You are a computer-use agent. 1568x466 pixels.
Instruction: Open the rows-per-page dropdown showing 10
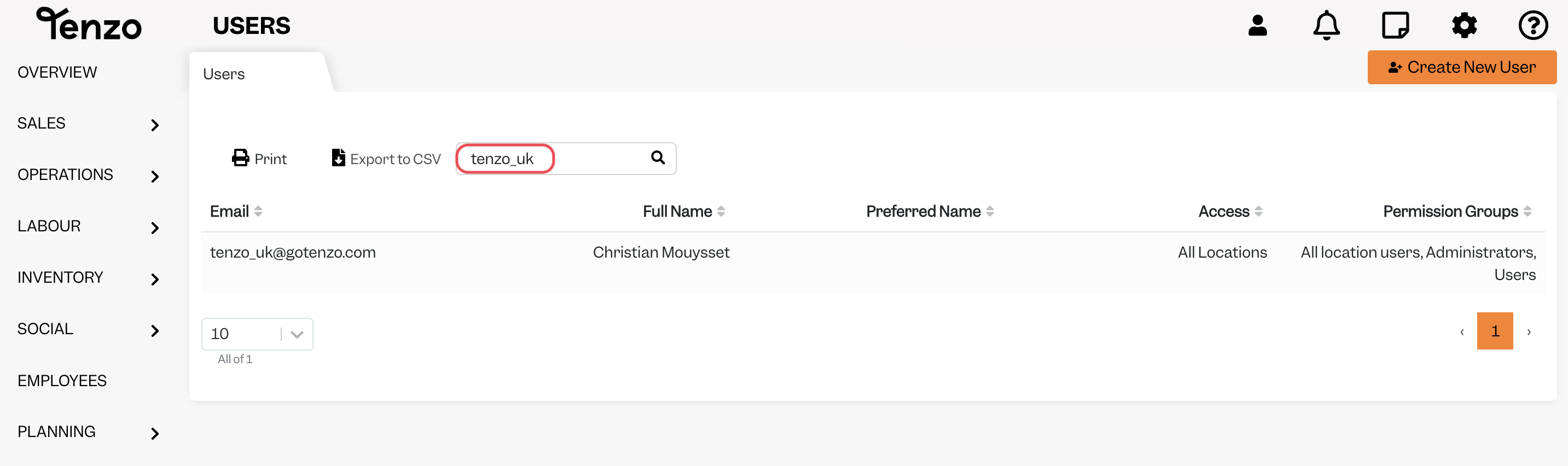click(x=257, y=334)
